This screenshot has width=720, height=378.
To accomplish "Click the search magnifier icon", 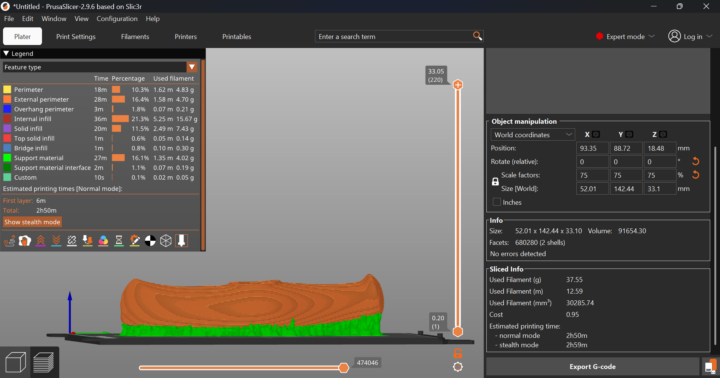I will (x=477, y=36).
